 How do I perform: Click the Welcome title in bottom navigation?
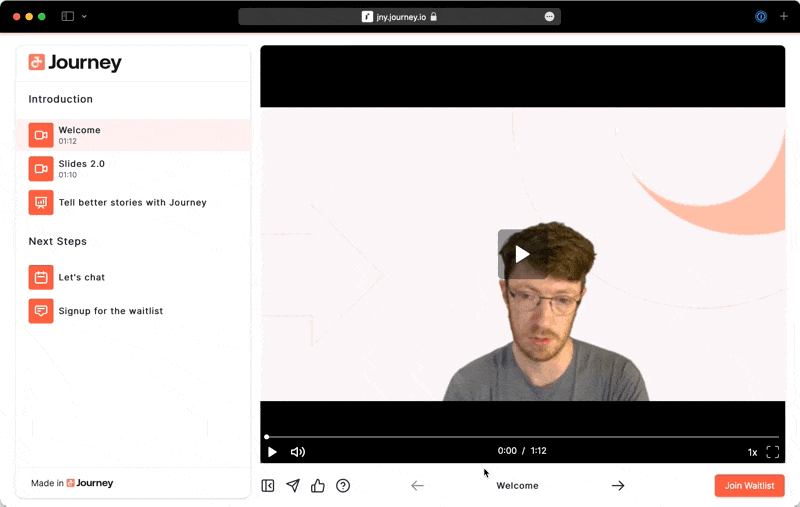pos(517,486)
